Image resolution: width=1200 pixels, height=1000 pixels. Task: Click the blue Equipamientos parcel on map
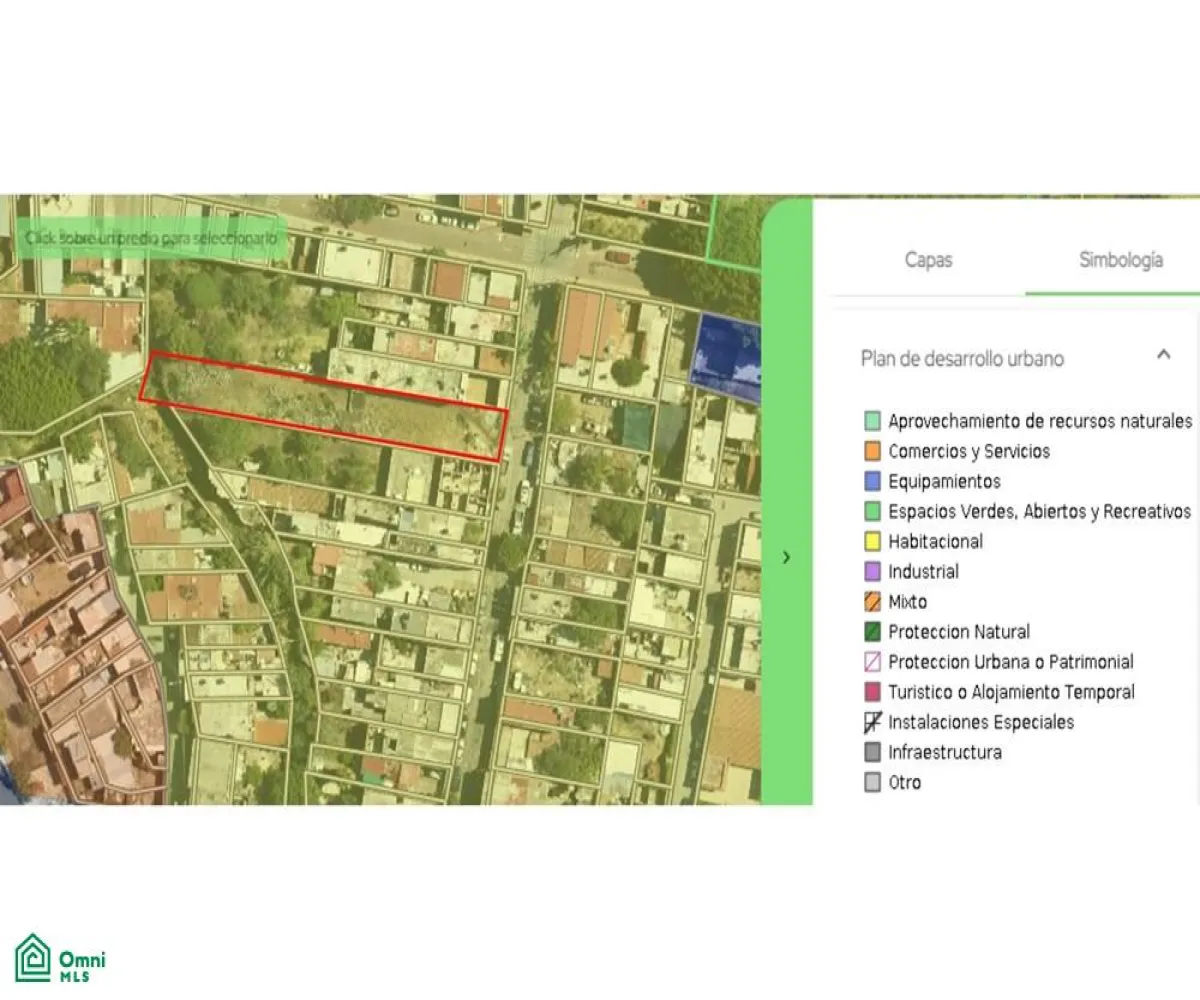point(725,355)
